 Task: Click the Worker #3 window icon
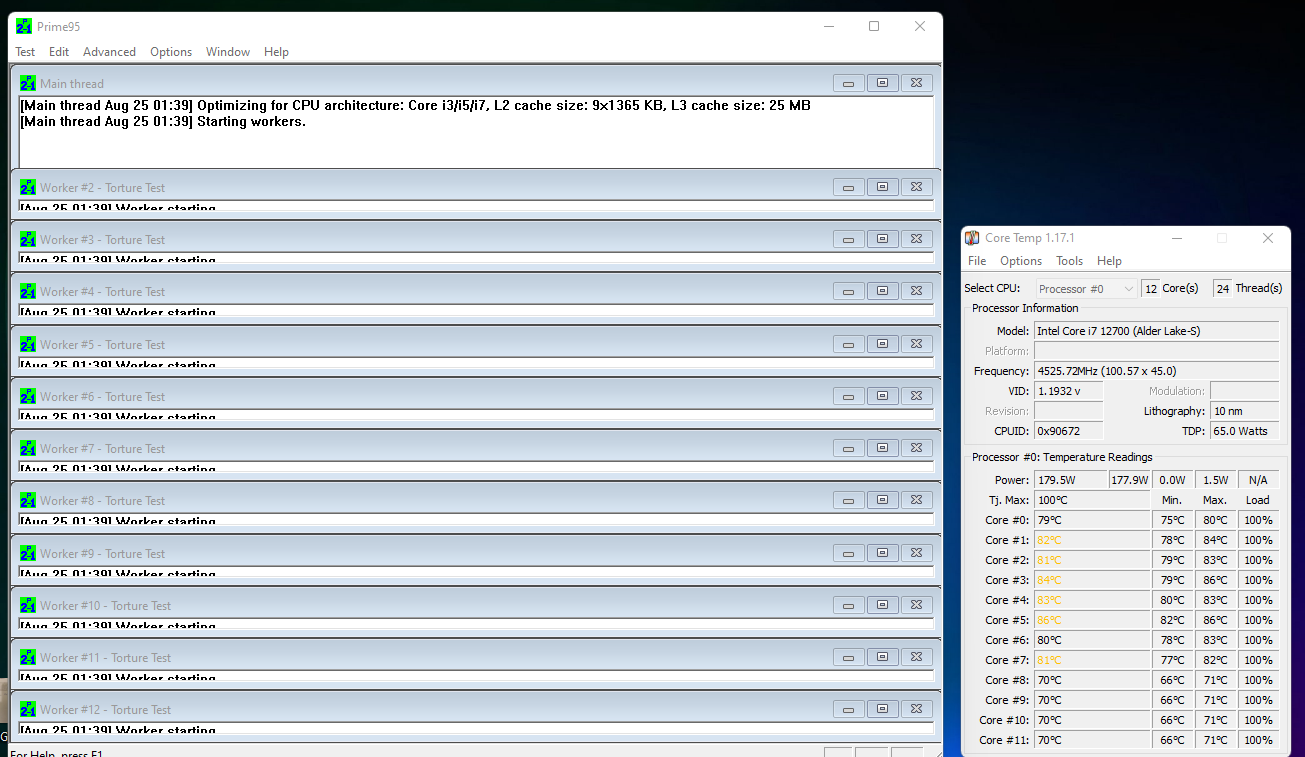(x=28, y=240)
